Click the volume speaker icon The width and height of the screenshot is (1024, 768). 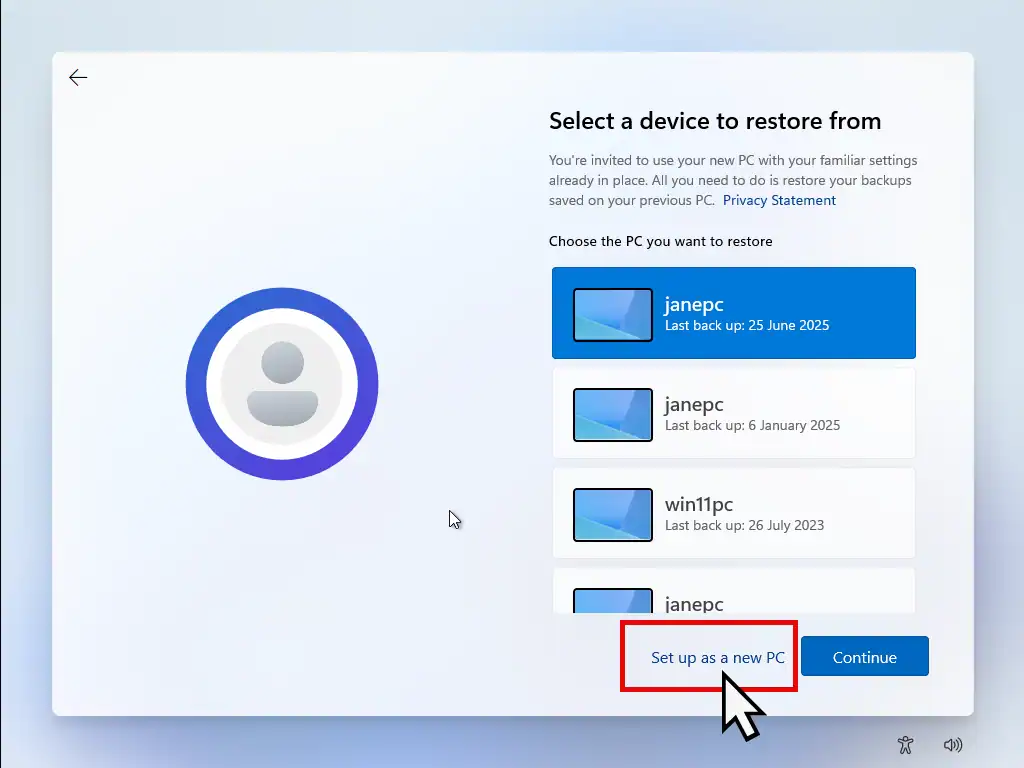click(952, 745)
